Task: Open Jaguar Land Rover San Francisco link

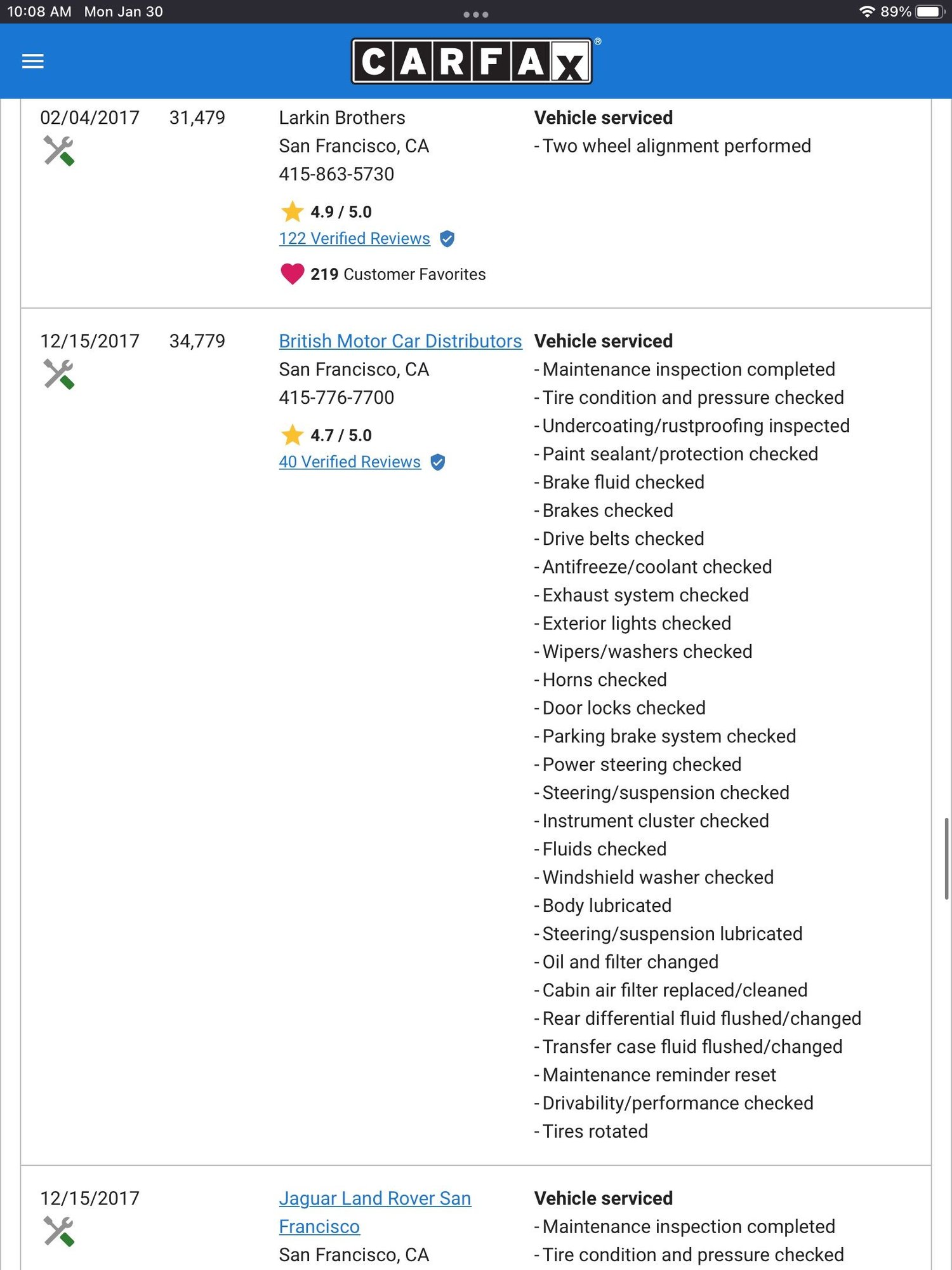Action: [x=375, y=1212]
